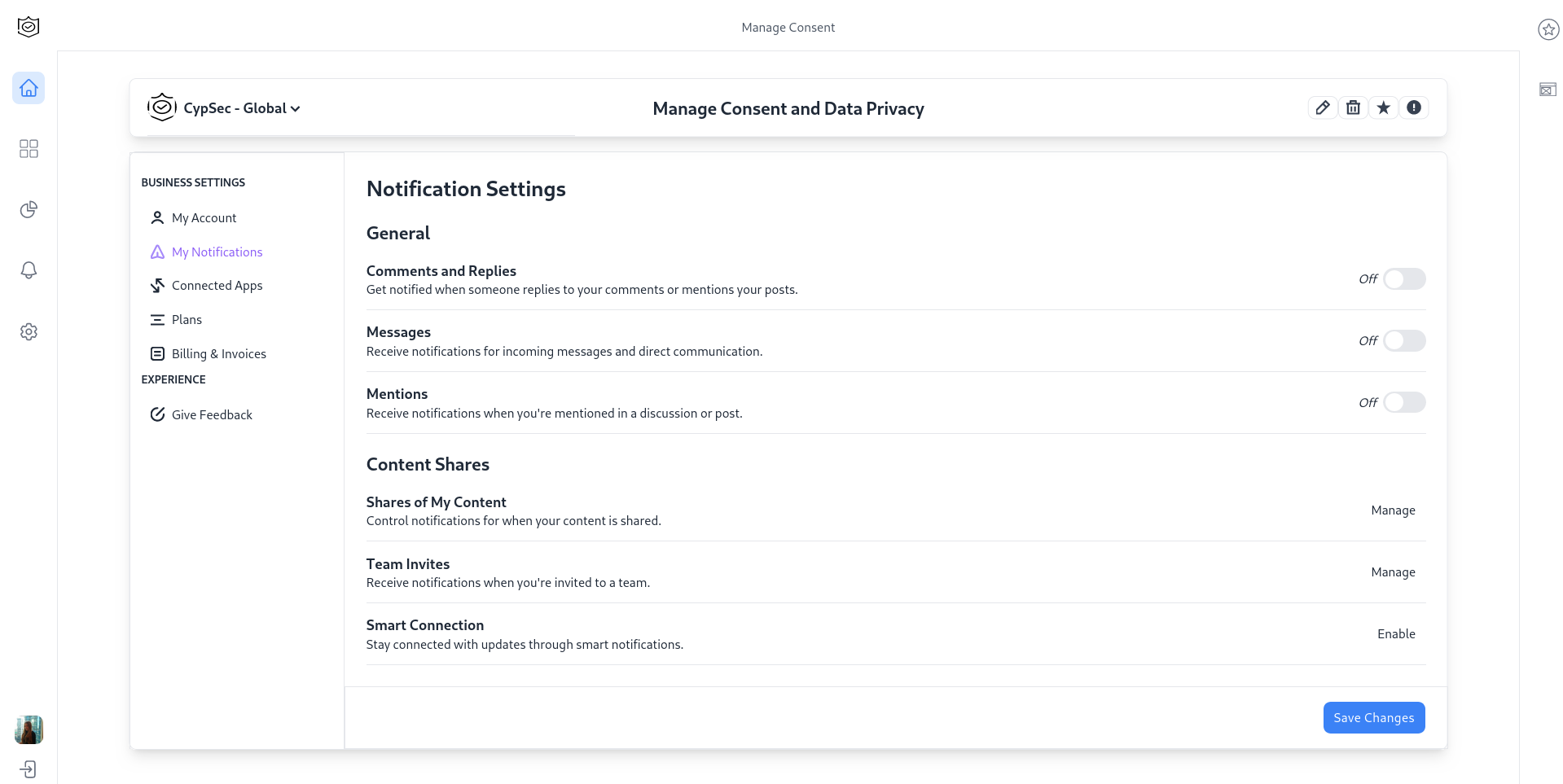1563x784 pixels.
Task: Go to Connected Apps settings
Action: (x=217, y=286)
